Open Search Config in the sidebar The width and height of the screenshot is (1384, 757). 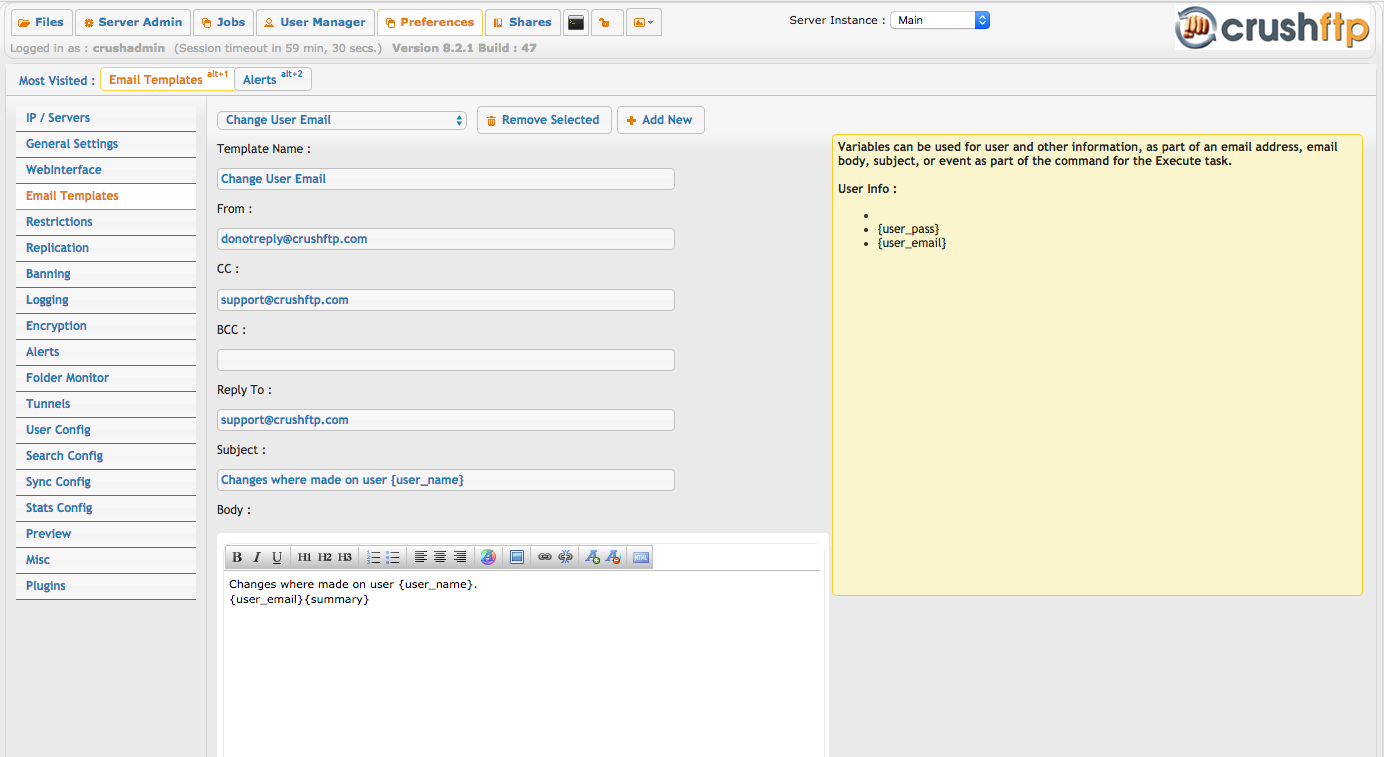point(106,456)
